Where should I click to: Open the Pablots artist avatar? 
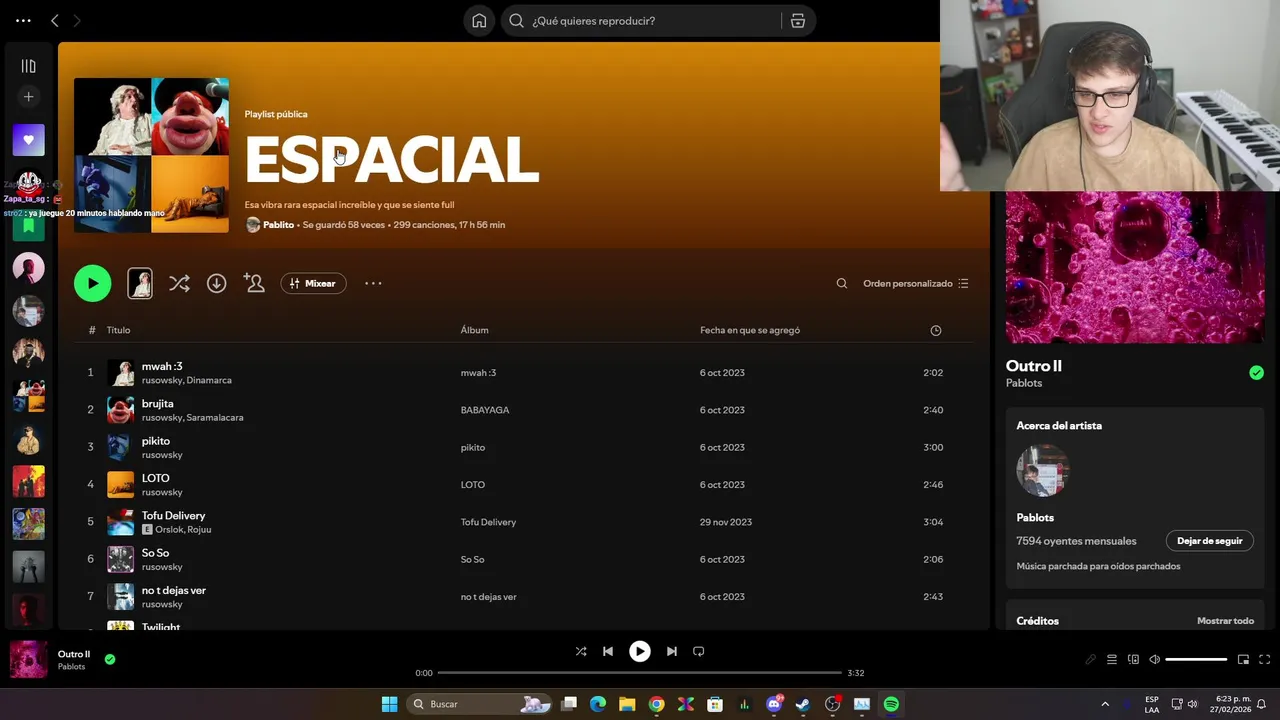pos(1043,470)
